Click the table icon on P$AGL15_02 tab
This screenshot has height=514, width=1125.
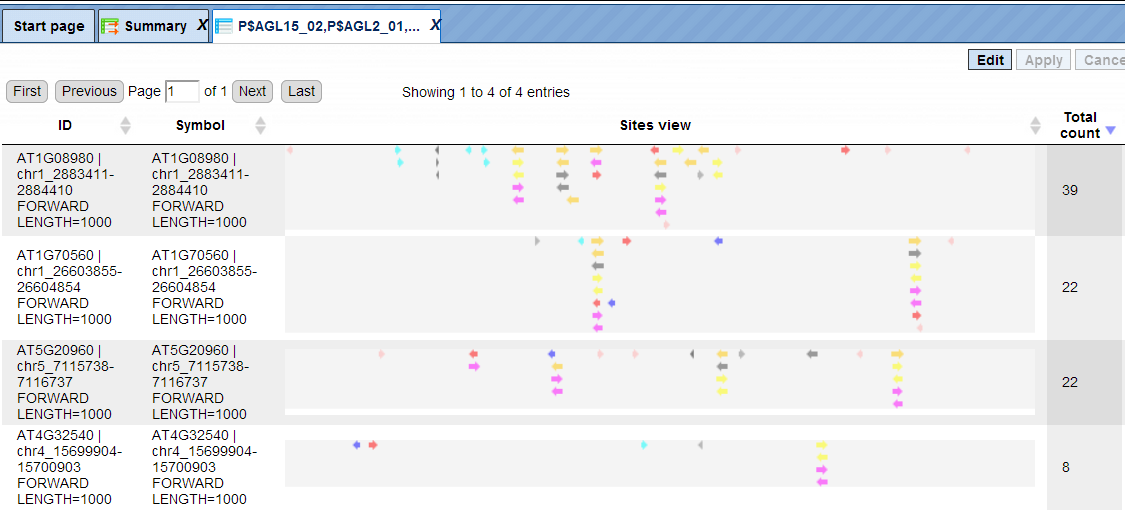(224, 27)
